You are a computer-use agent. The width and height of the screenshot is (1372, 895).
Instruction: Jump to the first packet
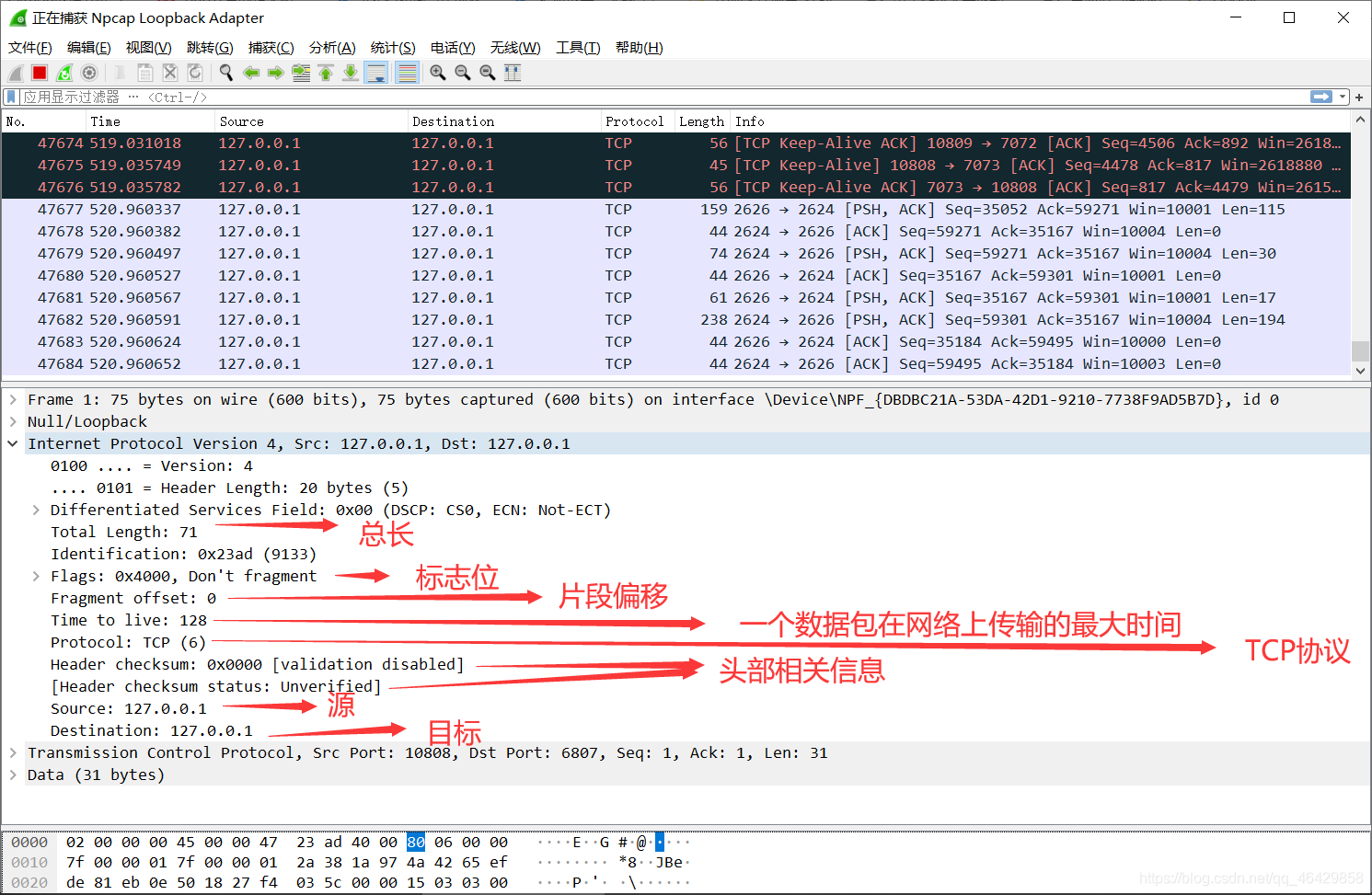(326, 73)
